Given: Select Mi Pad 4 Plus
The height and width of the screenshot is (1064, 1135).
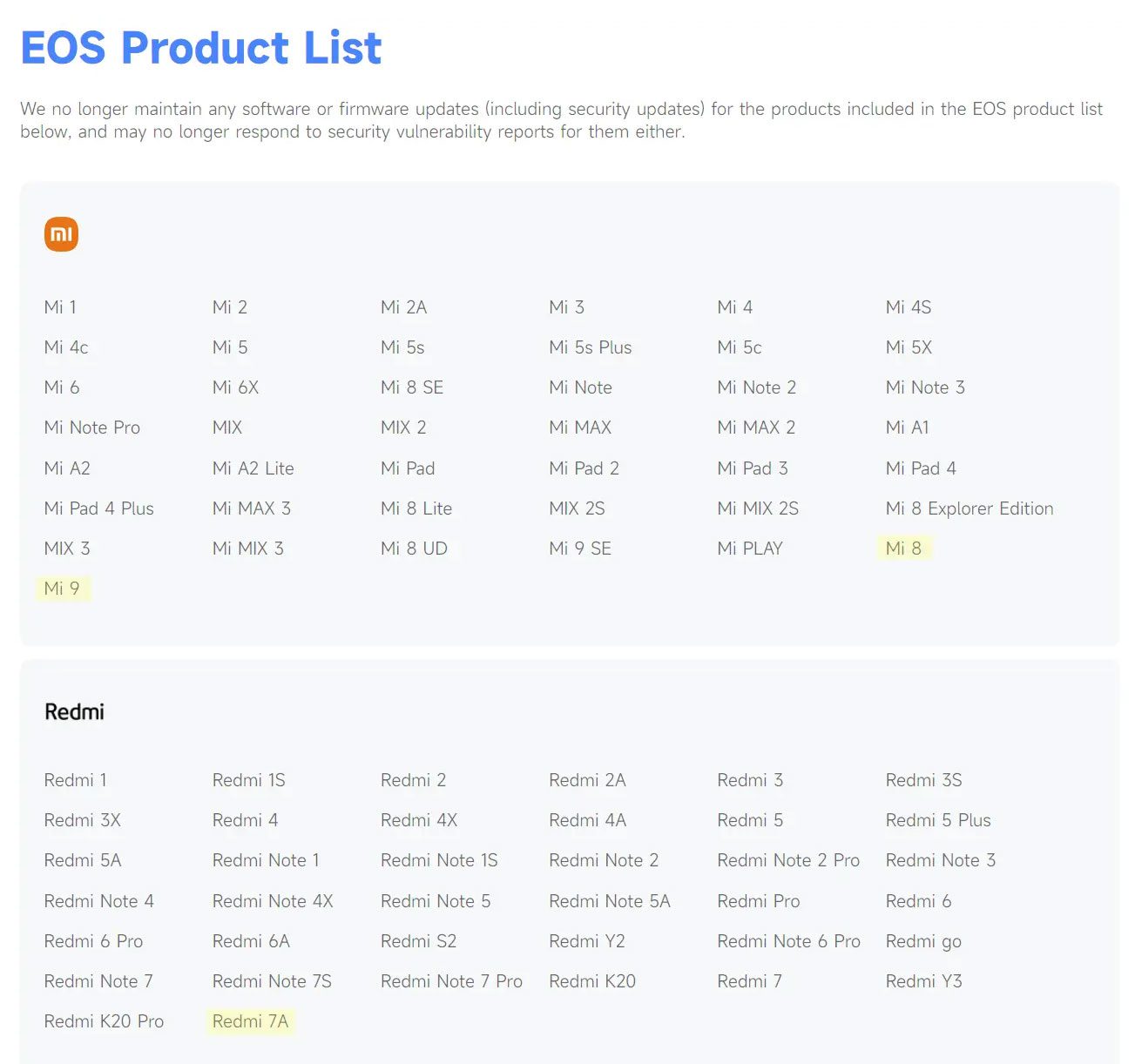Looking at the screenshot, I should [x=98, y=508].
